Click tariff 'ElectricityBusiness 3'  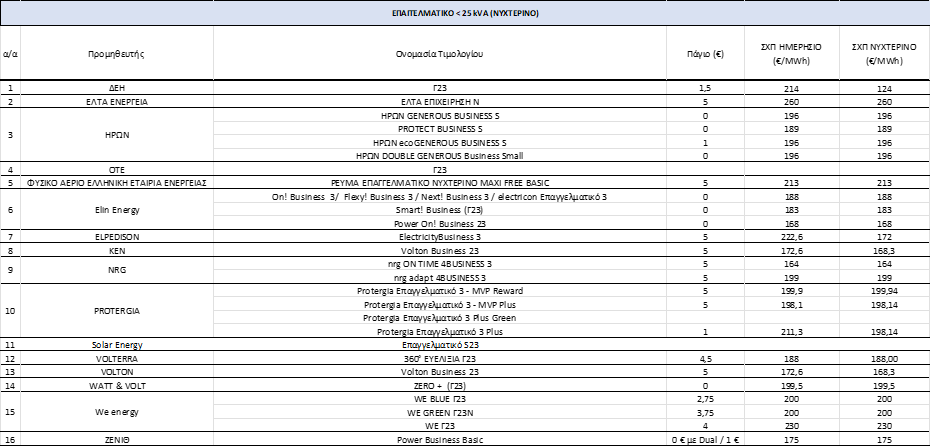(x=439, y=237)
